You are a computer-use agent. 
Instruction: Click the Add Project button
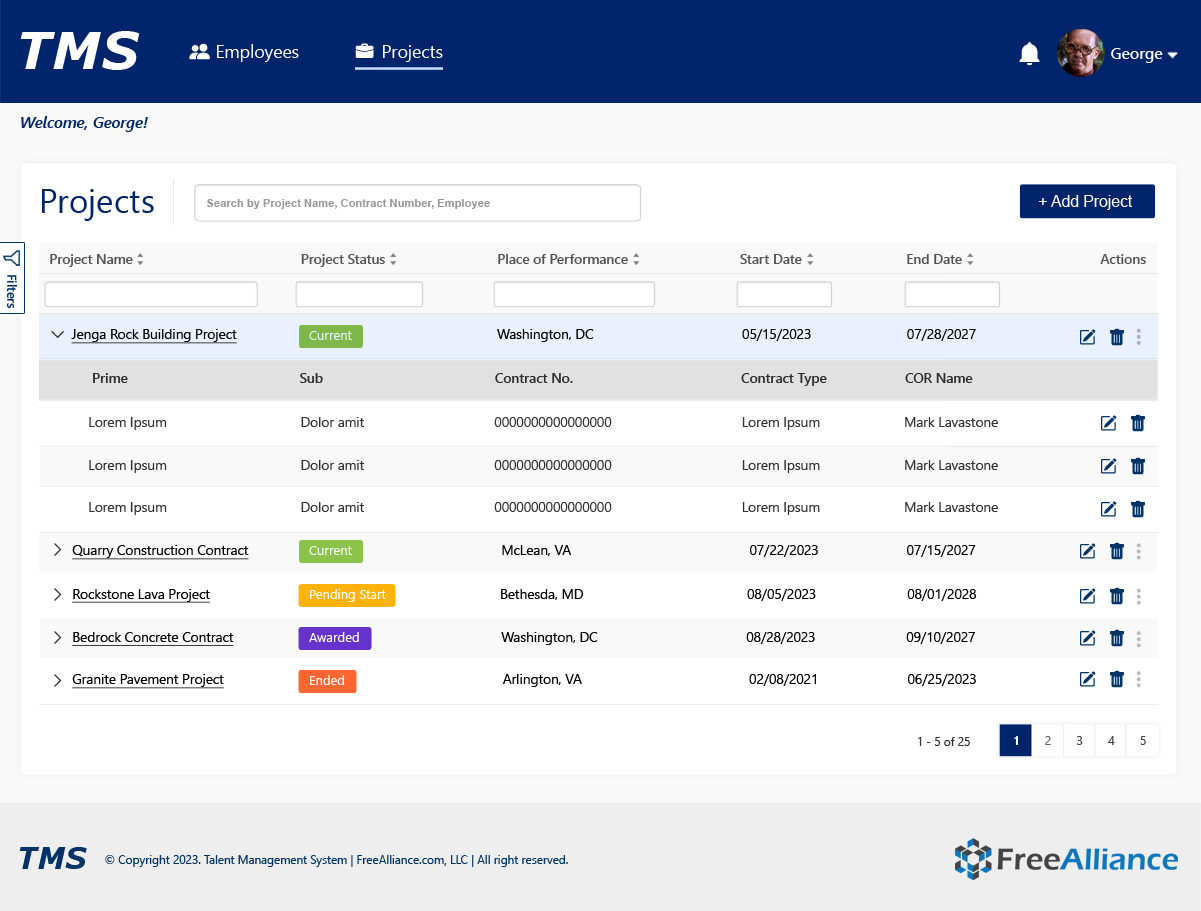click(x=1086, y=201)
